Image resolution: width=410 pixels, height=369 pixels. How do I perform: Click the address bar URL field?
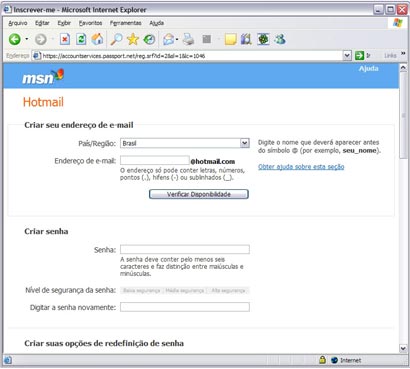pos(192,56)
